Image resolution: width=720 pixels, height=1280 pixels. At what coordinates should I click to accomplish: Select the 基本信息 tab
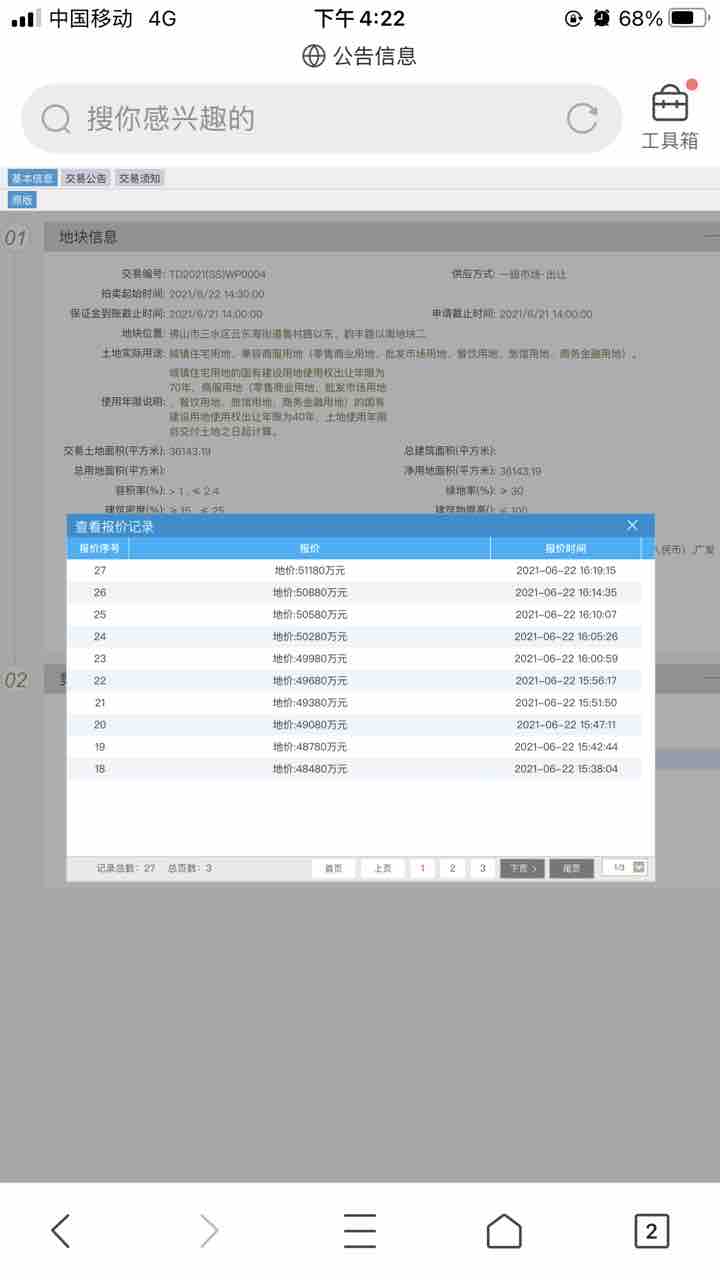click(32, 178)
